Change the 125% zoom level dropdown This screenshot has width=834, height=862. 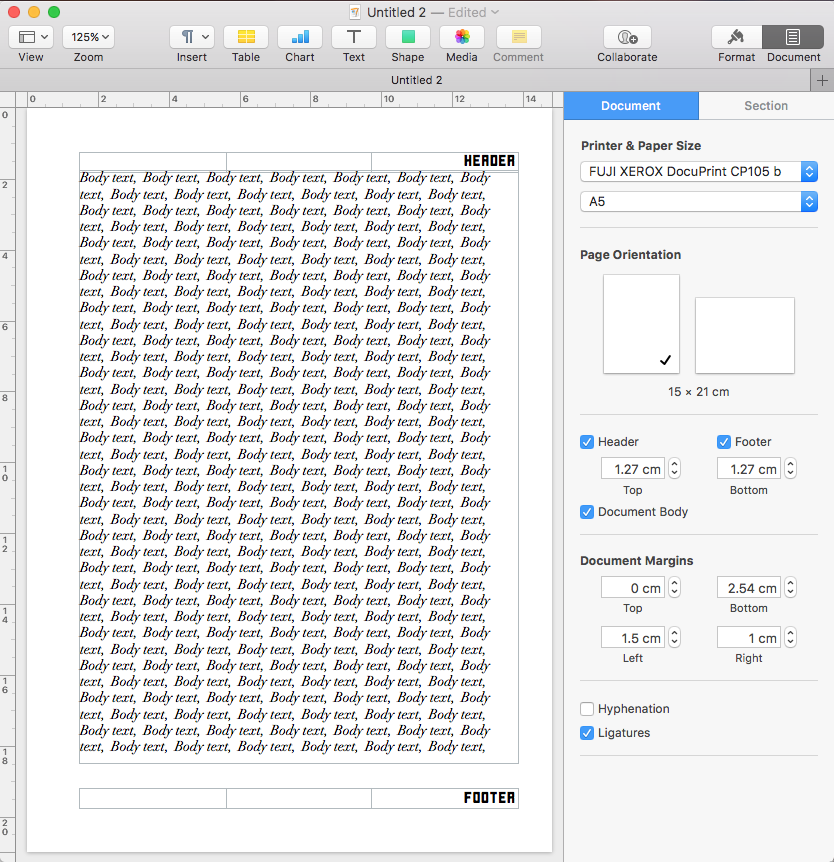coord(88,37)
